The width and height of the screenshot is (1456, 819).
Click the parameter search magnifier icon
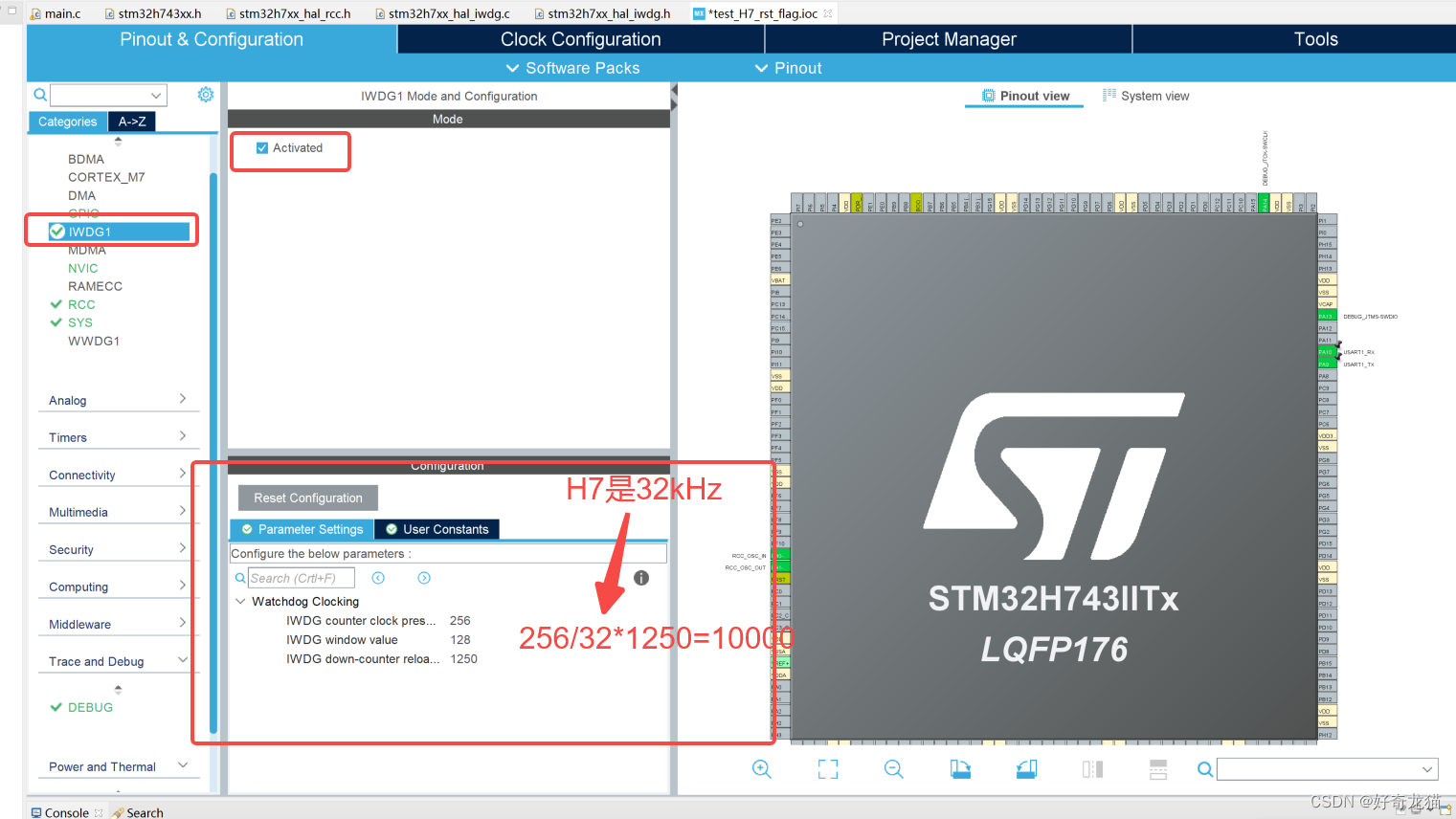[x=240, y=578]
